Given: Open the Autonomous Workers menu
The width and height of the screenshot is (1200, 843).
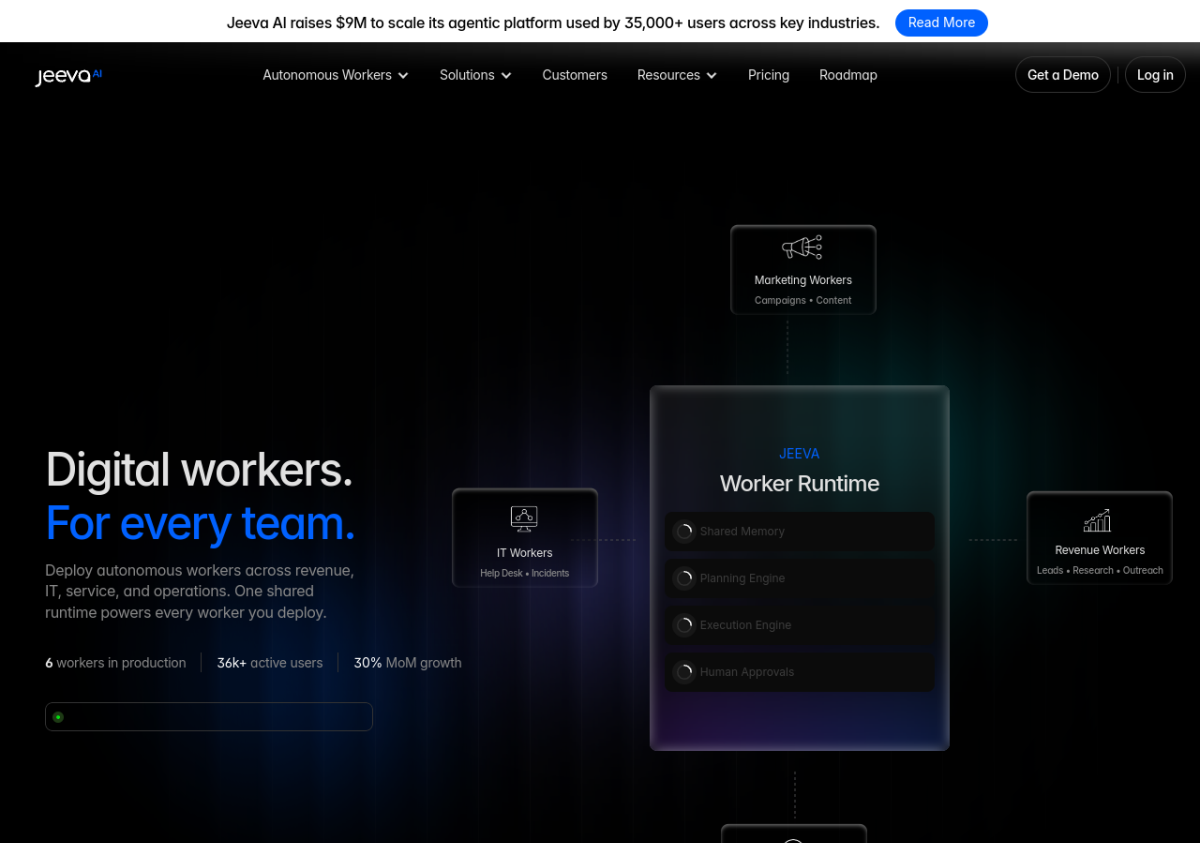Looking at the screenshot, I should click(336, 75).
